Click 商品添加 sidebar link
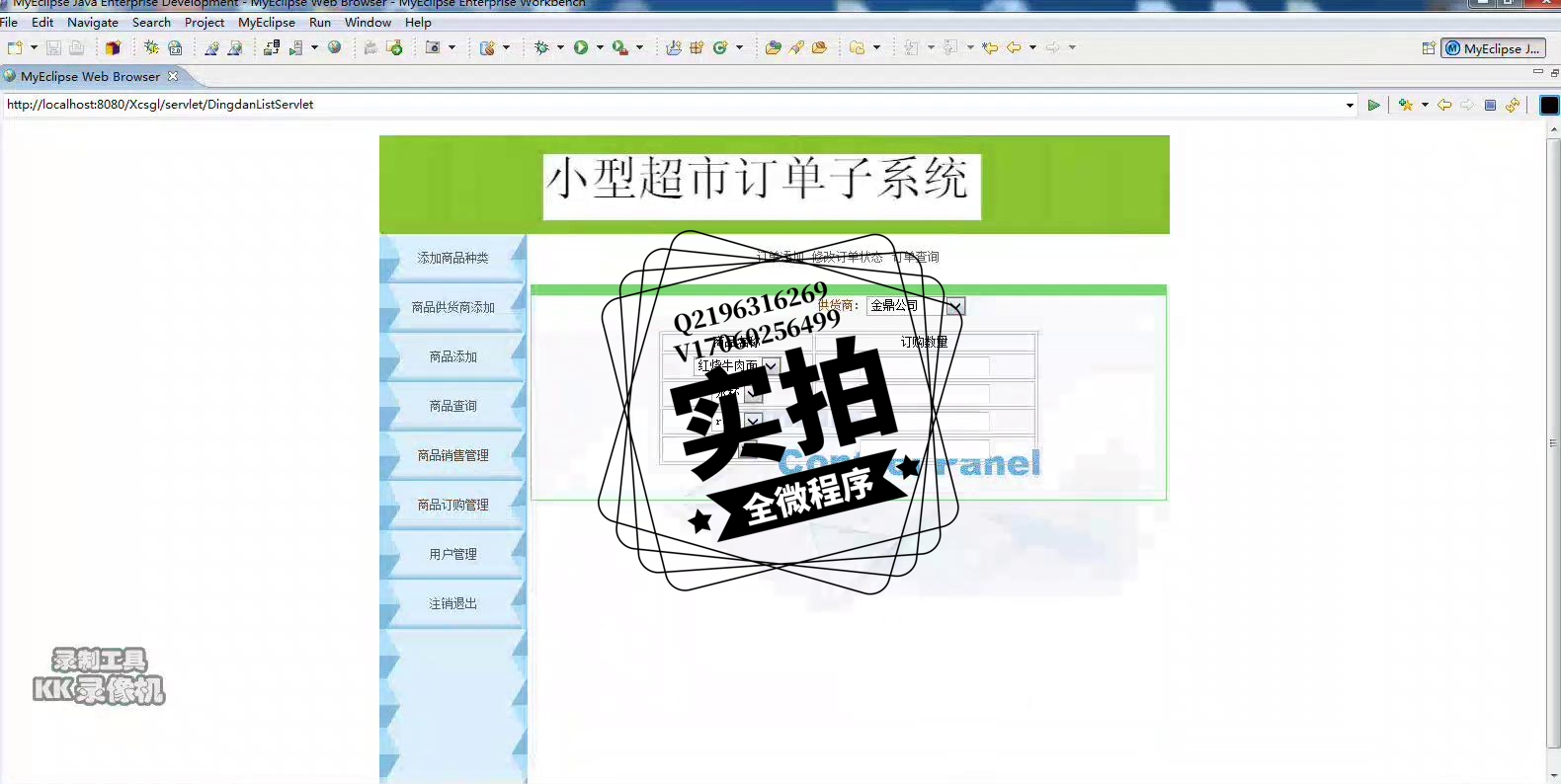Image resolution: width=1561 pixels, height=784 pixels. (x=452, y=356)
